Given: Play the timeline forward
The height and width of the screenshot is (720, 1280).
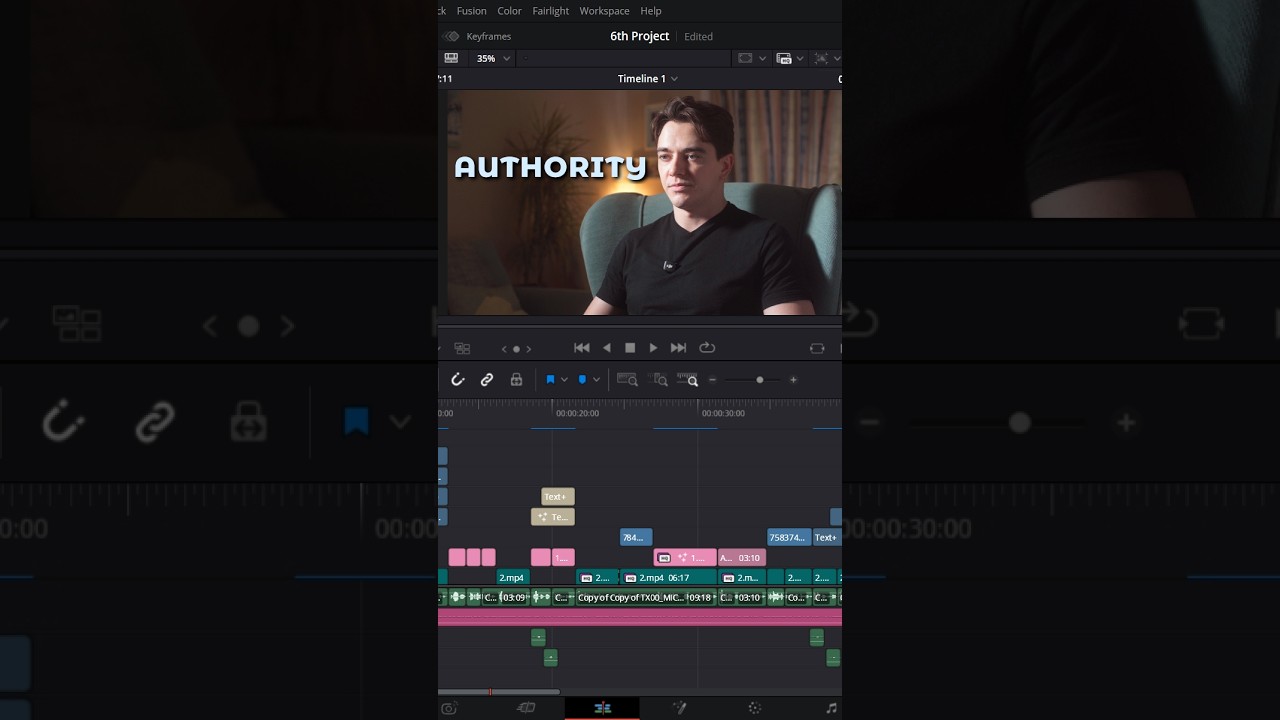Looking at the screenshot, I should click(653, 348).
